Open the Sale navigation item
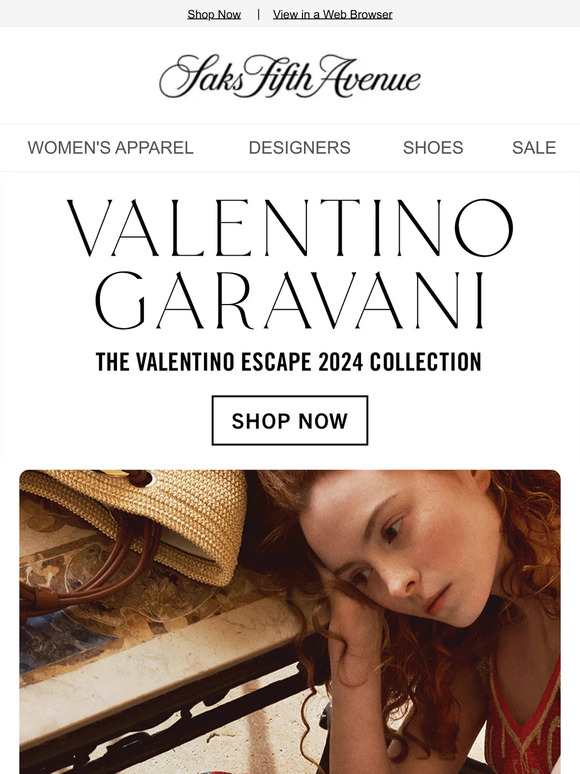580x774 pixels. 534,148
